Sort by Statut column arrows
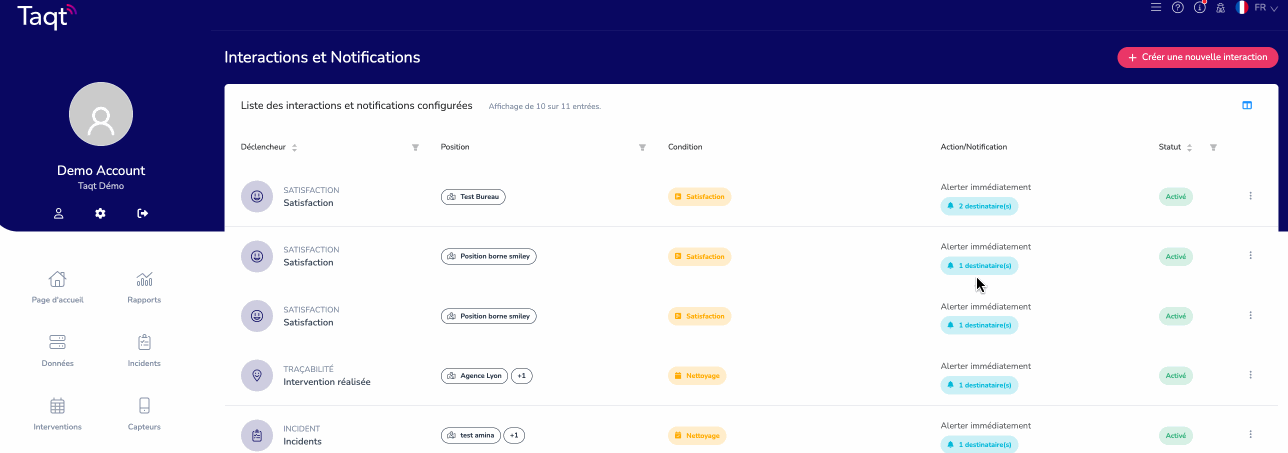Viewport: 1288px width, 453px height. [1189, 148]
